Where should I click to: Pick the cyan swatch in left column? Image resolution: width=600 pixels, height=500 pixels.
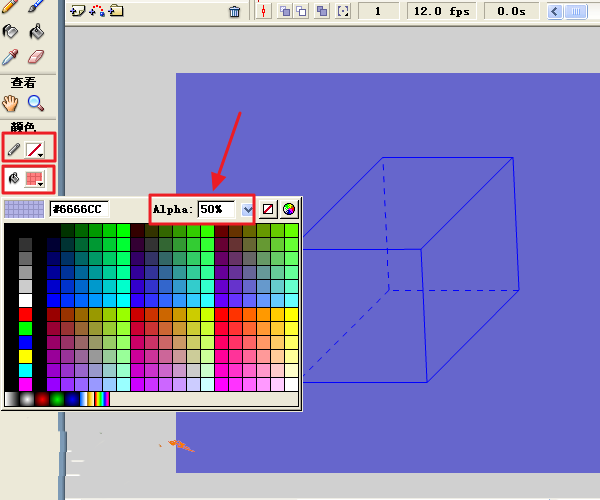pyautogui.click(x=26, y=370)
